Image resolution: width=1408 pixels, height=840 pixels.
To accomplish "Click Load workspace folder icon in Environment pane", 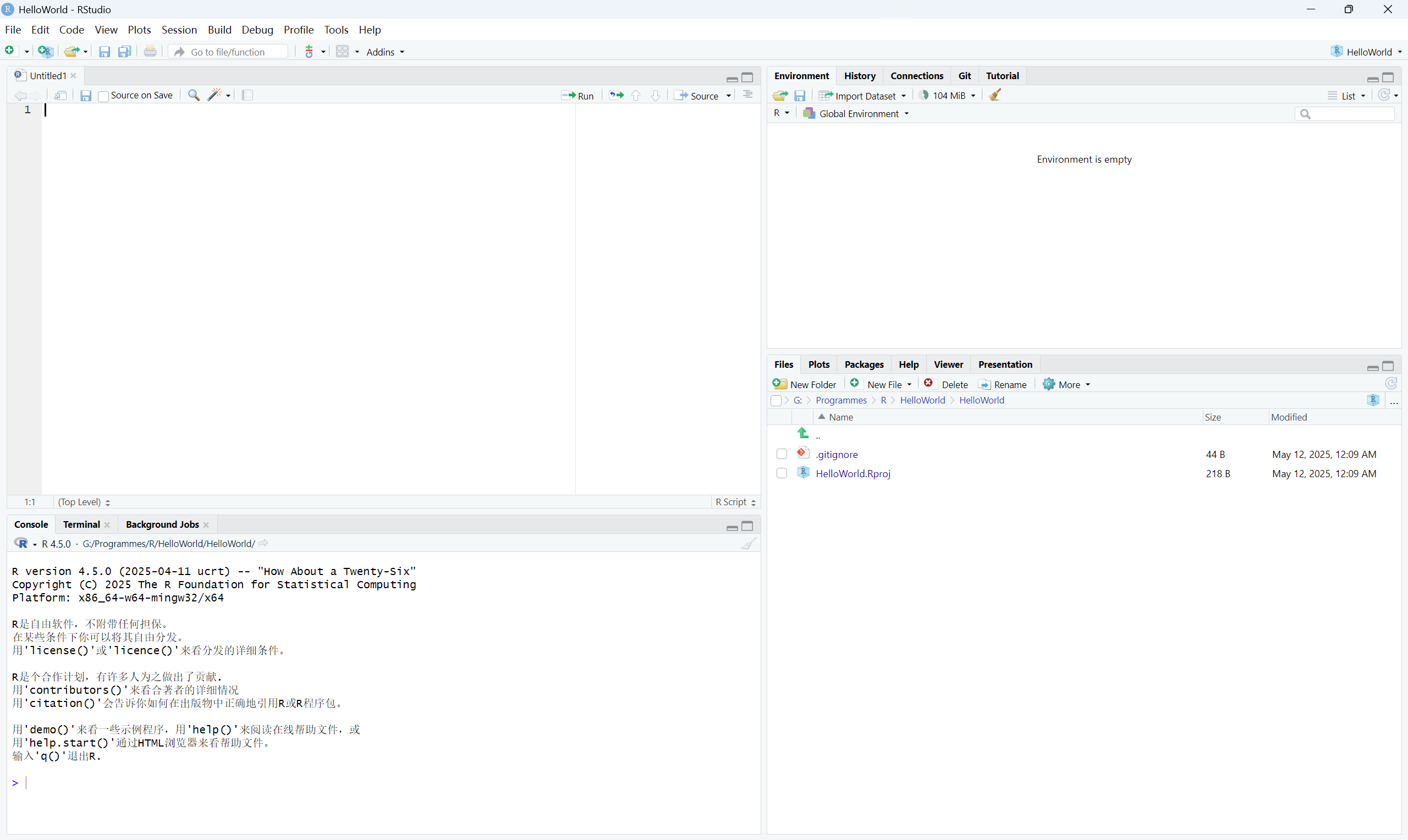I will click(x=780, y=96).
